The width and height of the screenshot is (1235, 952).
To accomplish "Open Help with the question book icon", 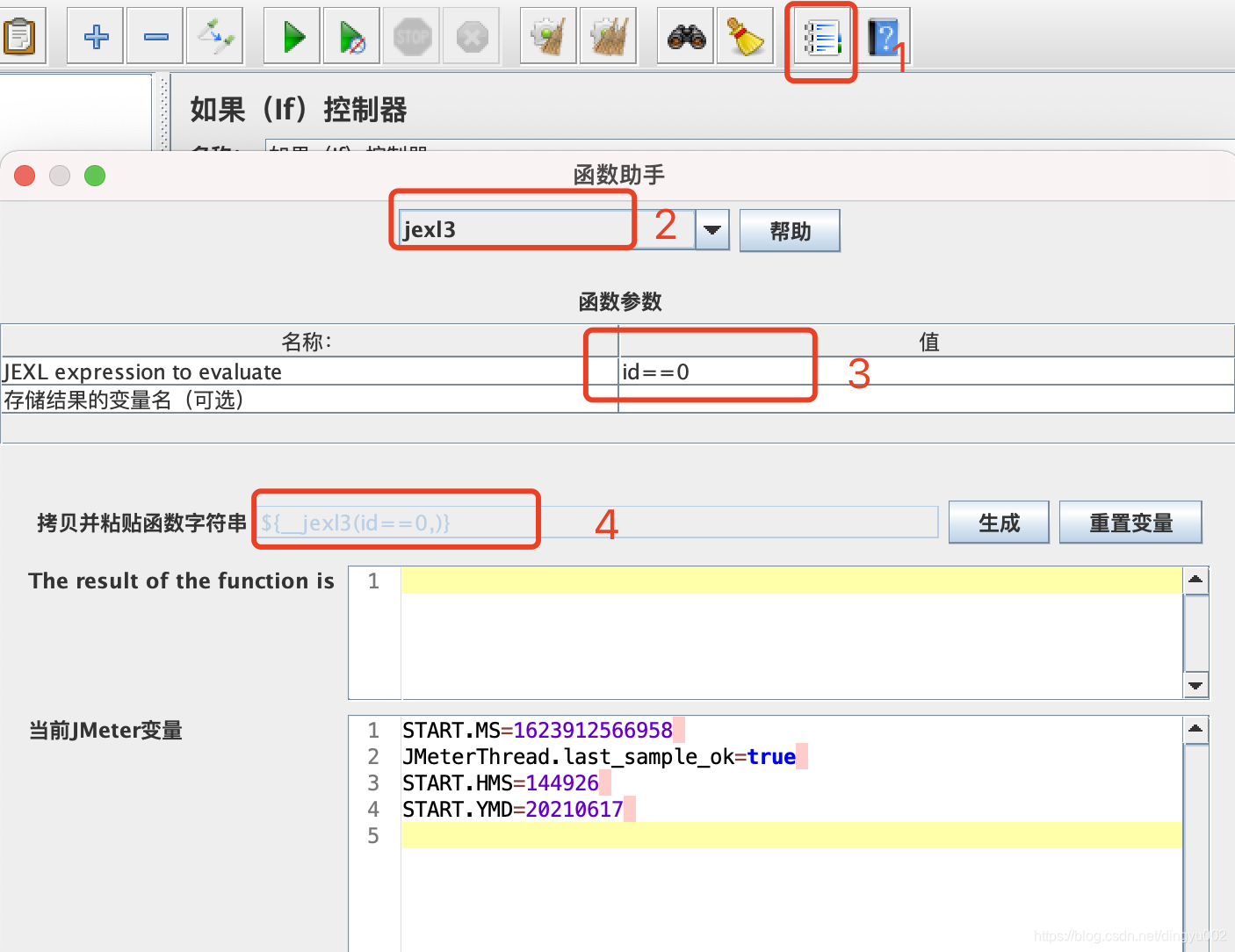I will click(883, 38).
